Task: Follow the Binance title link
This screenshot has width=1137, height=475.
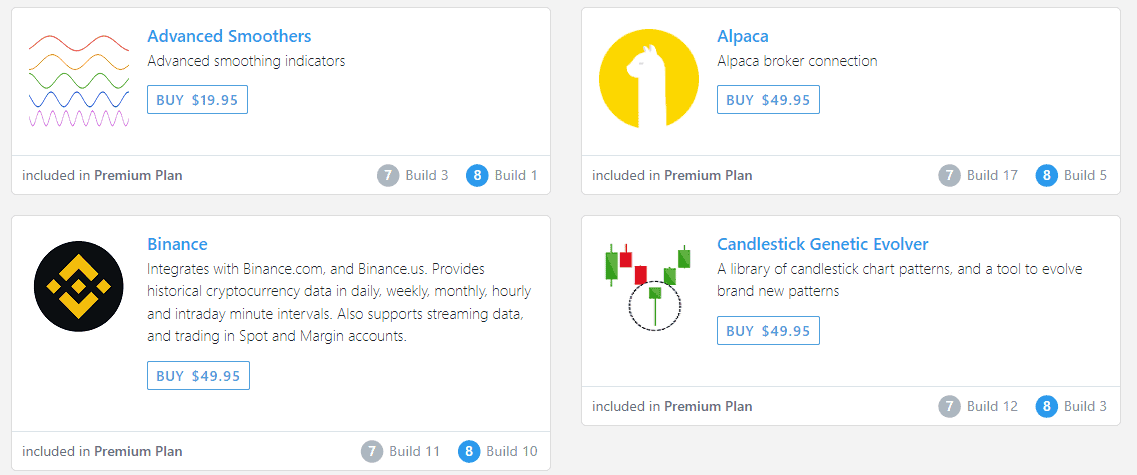Action: tap(177, 244)
